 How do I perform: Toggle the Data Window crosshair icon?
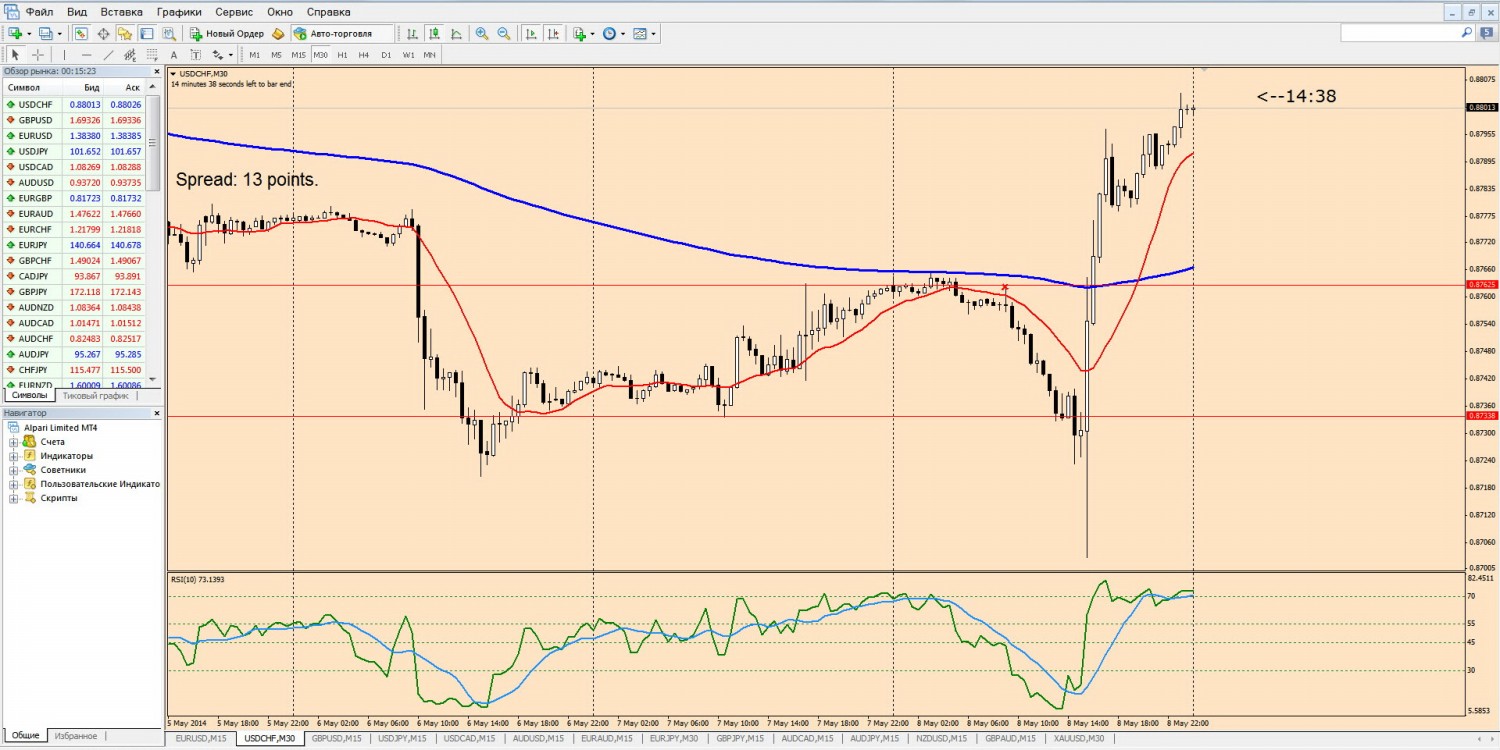103,33
